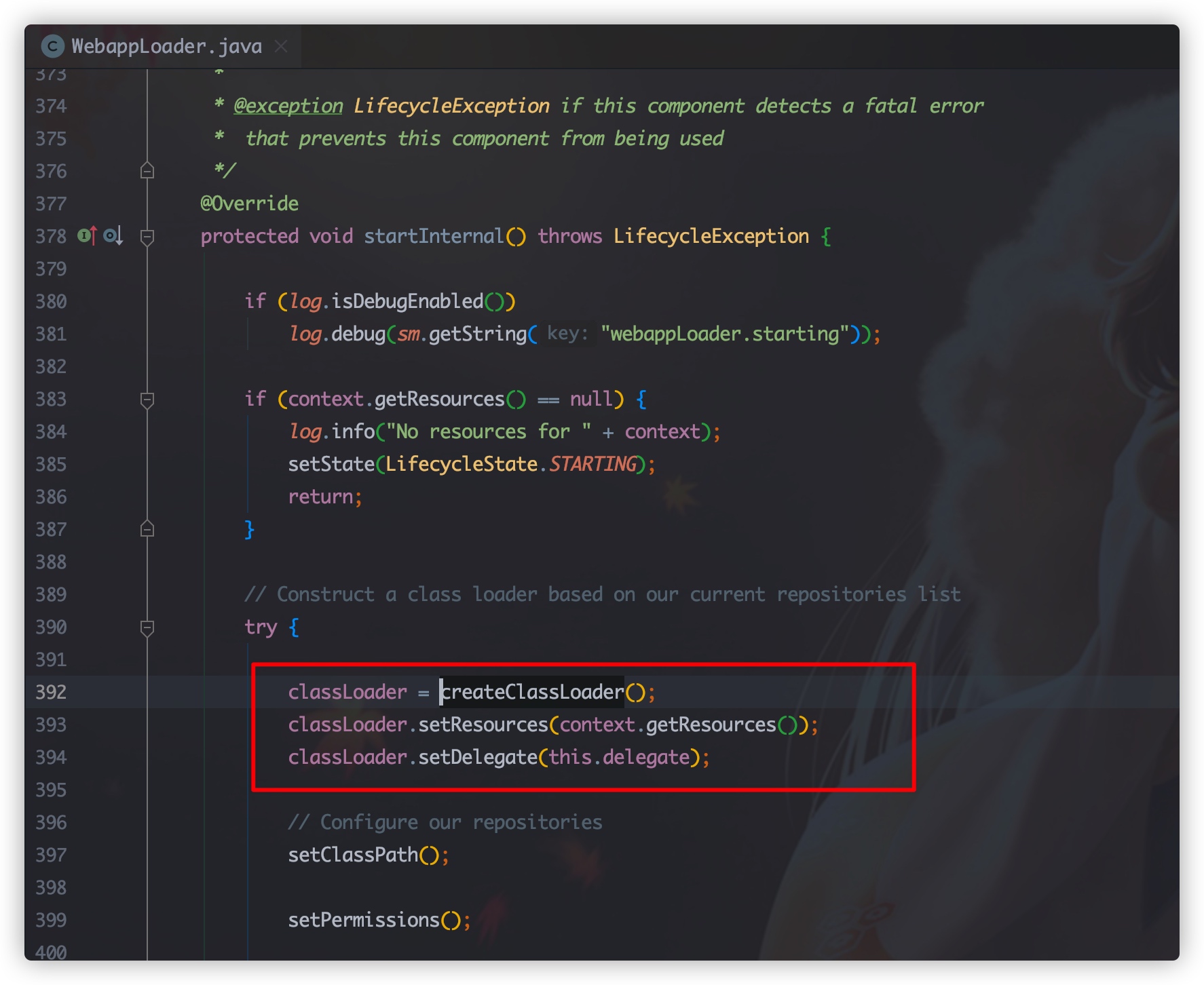Click line number 392 in the gutter

click(x=51, y=692)
